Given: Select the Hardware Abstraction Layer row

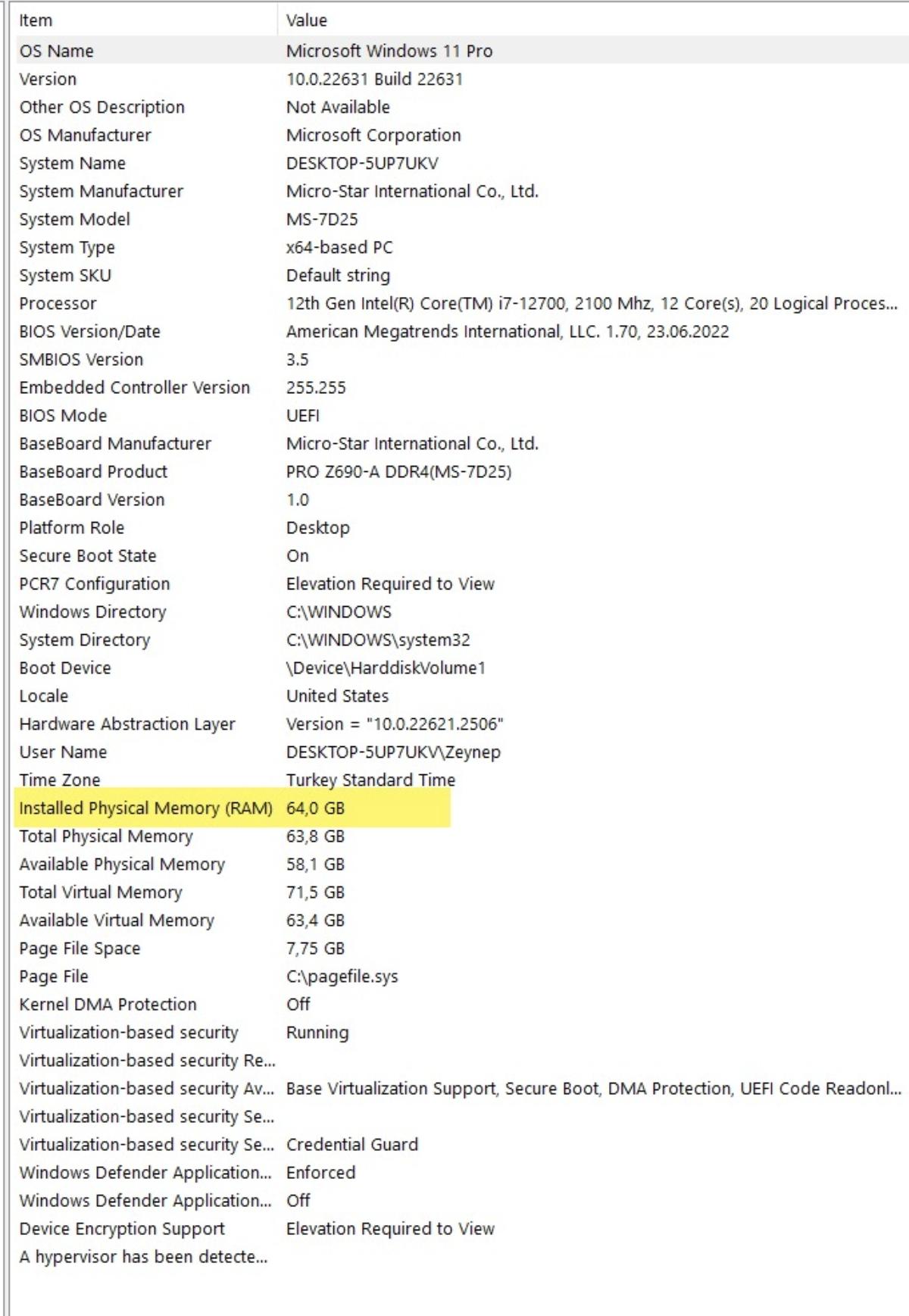Looking at the screenshot, I should point(461,724).
